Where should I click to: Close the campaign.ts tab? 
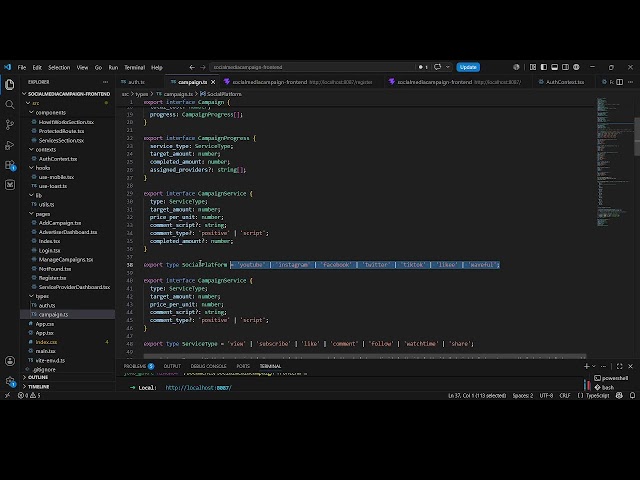tap(213, 82)
